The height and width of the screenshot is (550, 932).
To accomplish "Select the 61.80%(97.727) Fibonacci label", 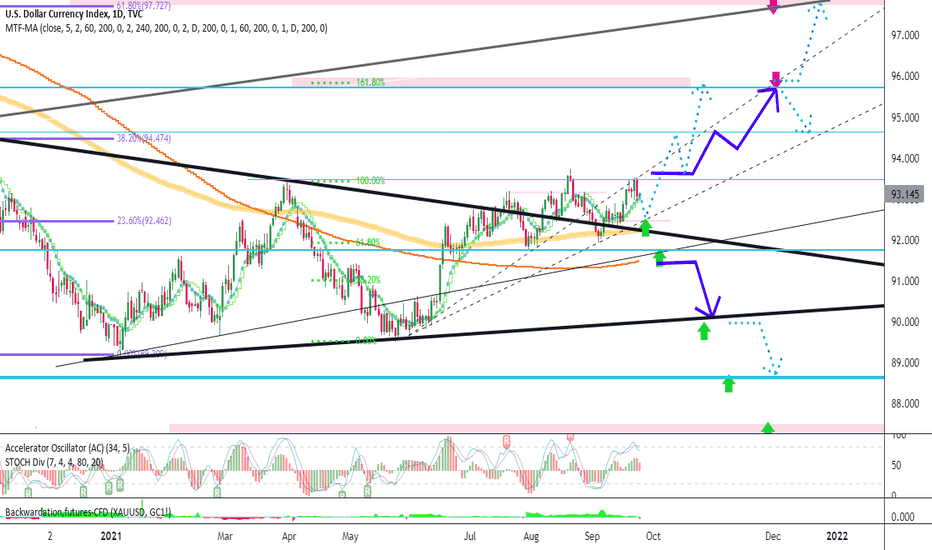I will pyautogui.click(x=143, y=6).
